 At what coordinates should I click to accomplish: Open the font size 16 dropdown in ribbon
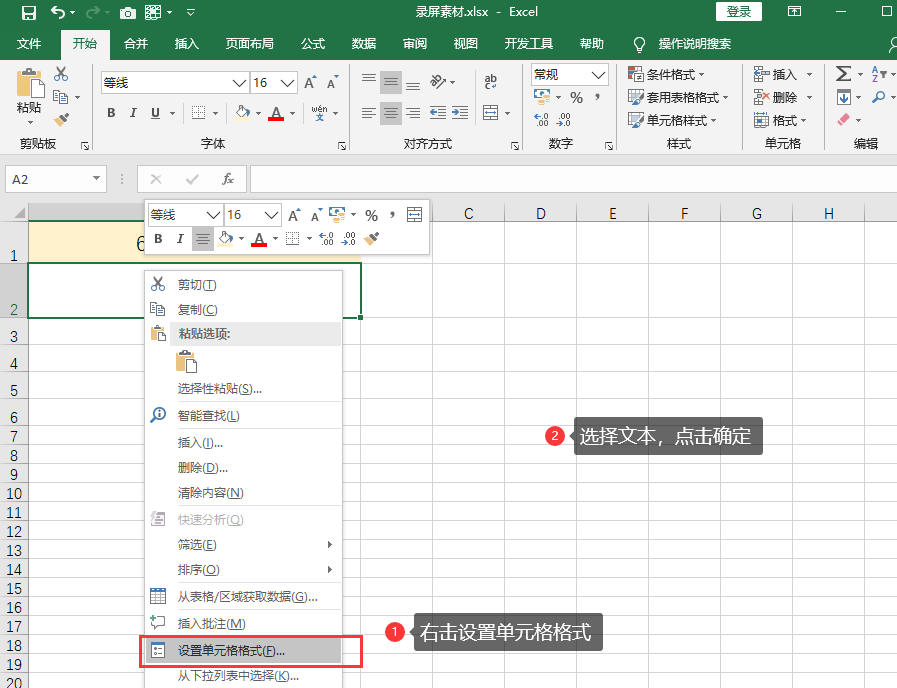point(288,83)
